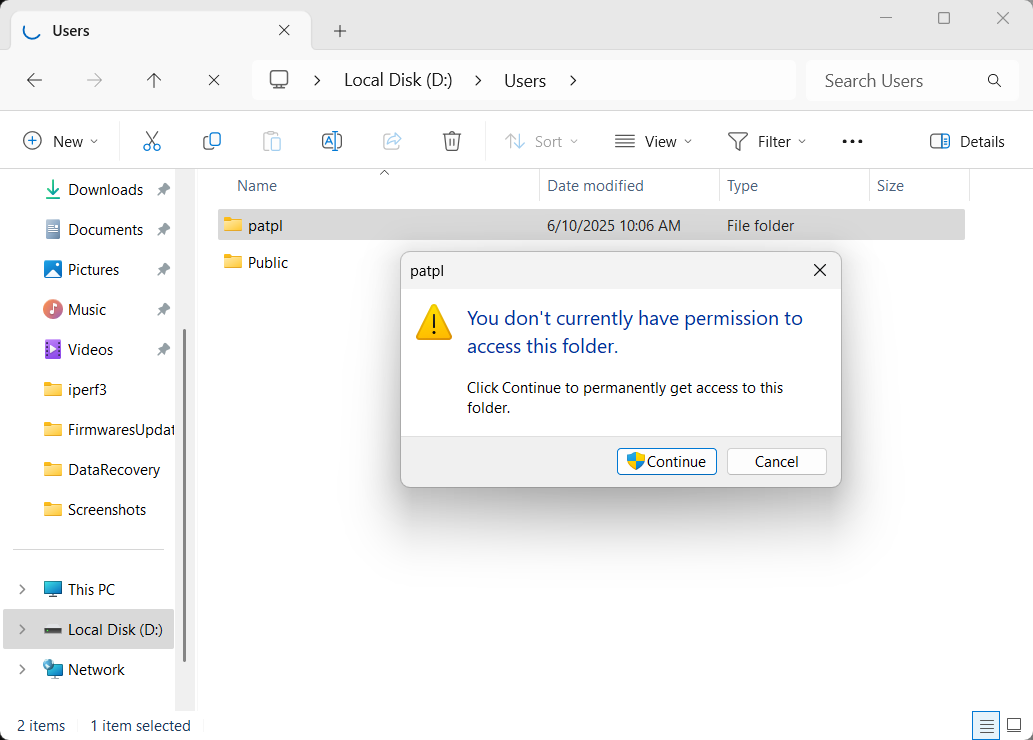
Task: Toggle the Details pane button
Action: coord(966,141)
